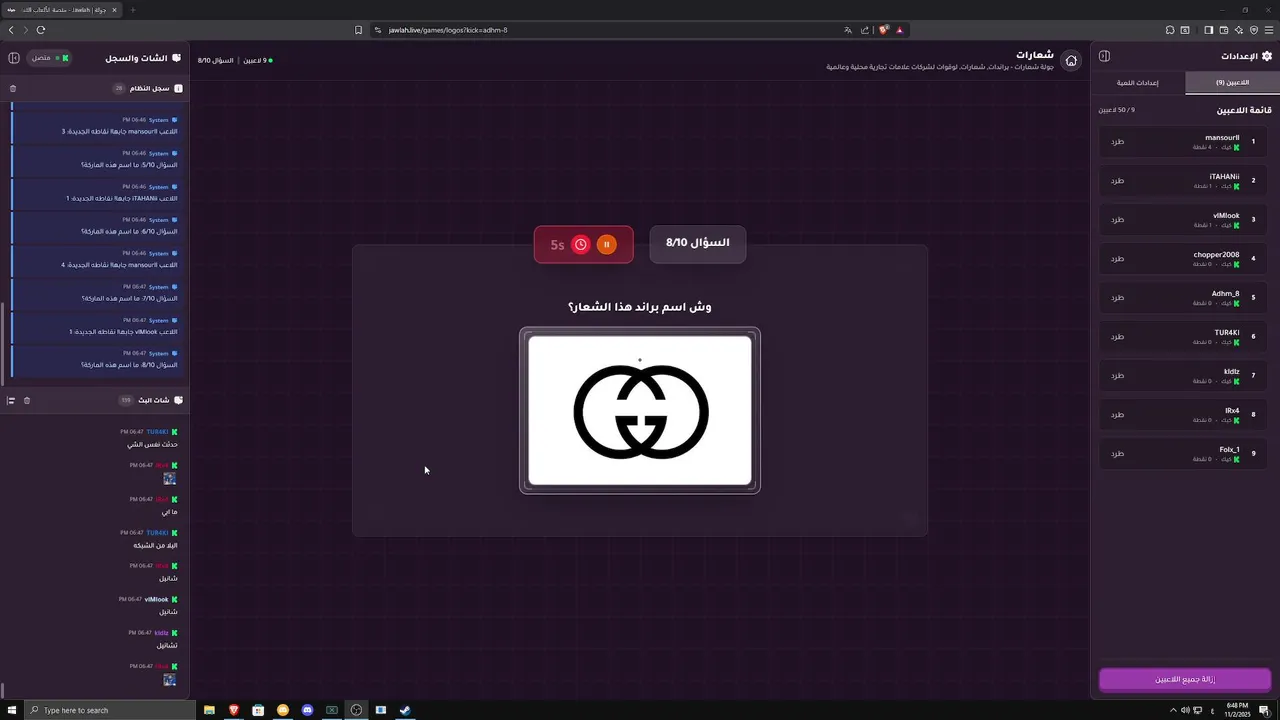
Task: Open Brave browser from the taskbar
Action: pyautogui.click(x=234, y=710)
